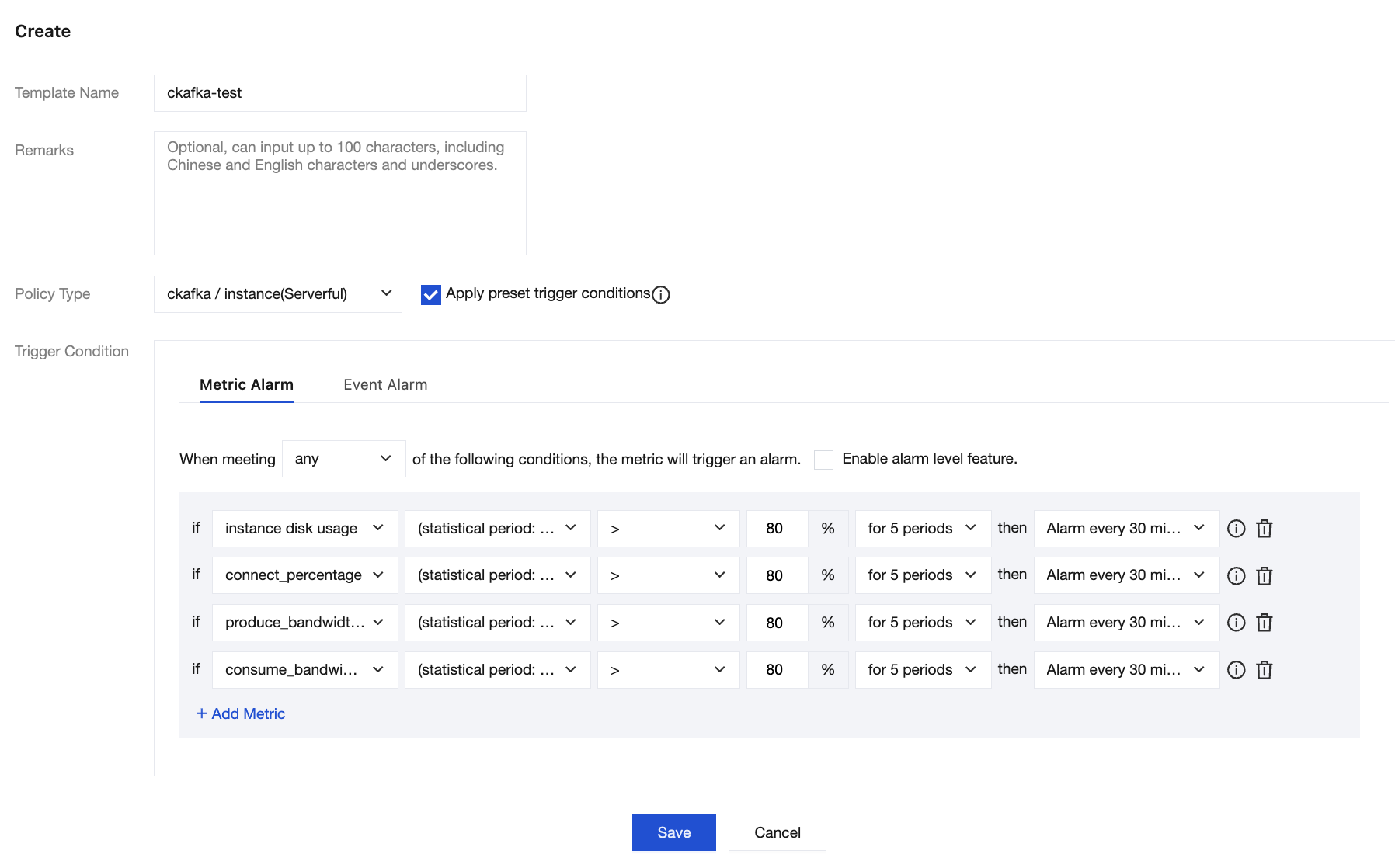Show info for instance disk usage row

click(1236, 529)
